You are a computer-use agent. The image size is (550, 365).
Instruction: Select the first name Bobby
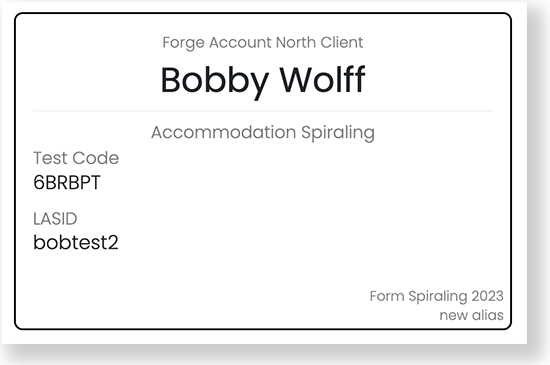tap(215, 82)
